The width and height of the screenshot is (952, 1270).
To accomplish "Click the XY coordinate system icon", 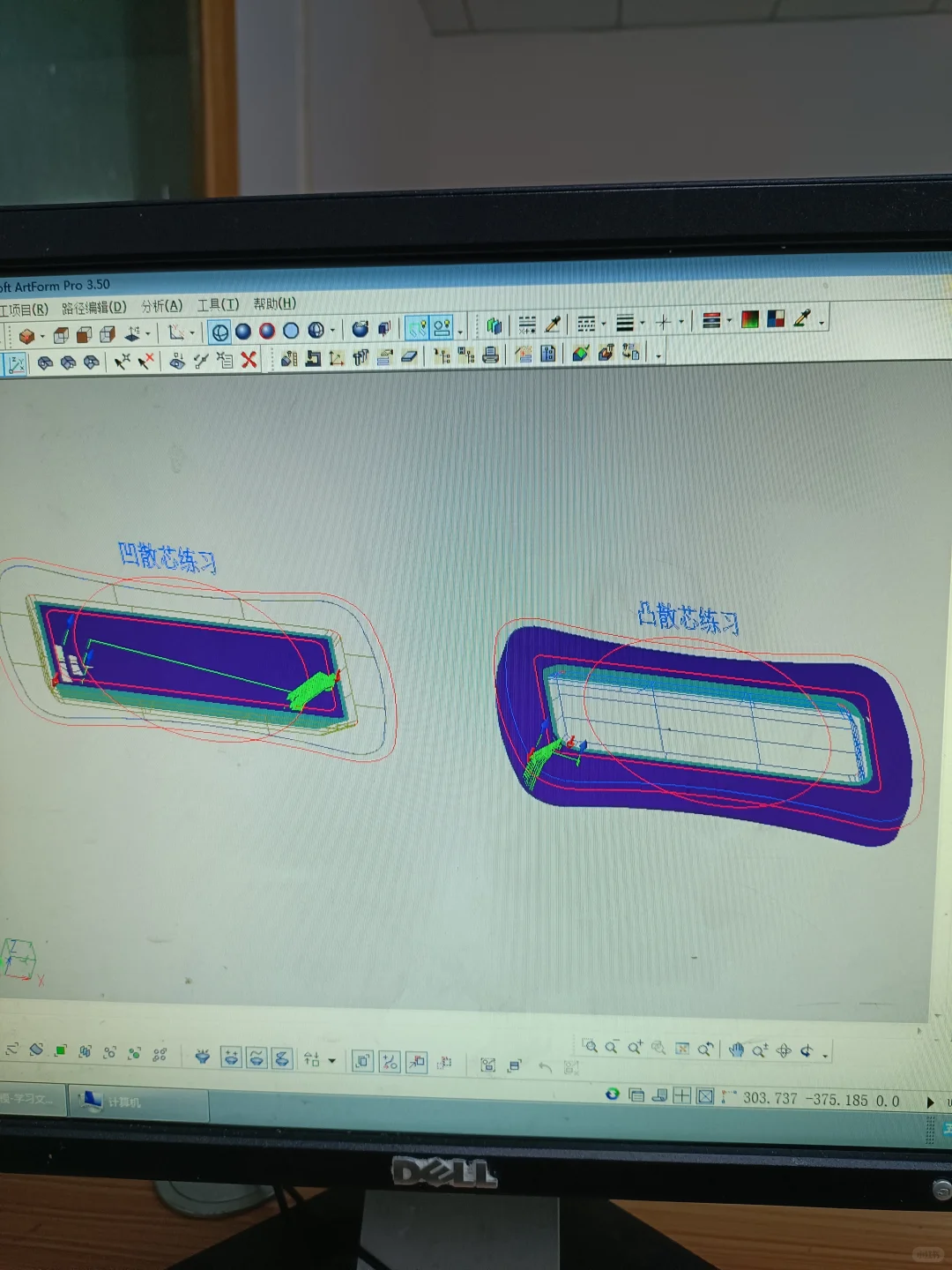I will point(176,332).
